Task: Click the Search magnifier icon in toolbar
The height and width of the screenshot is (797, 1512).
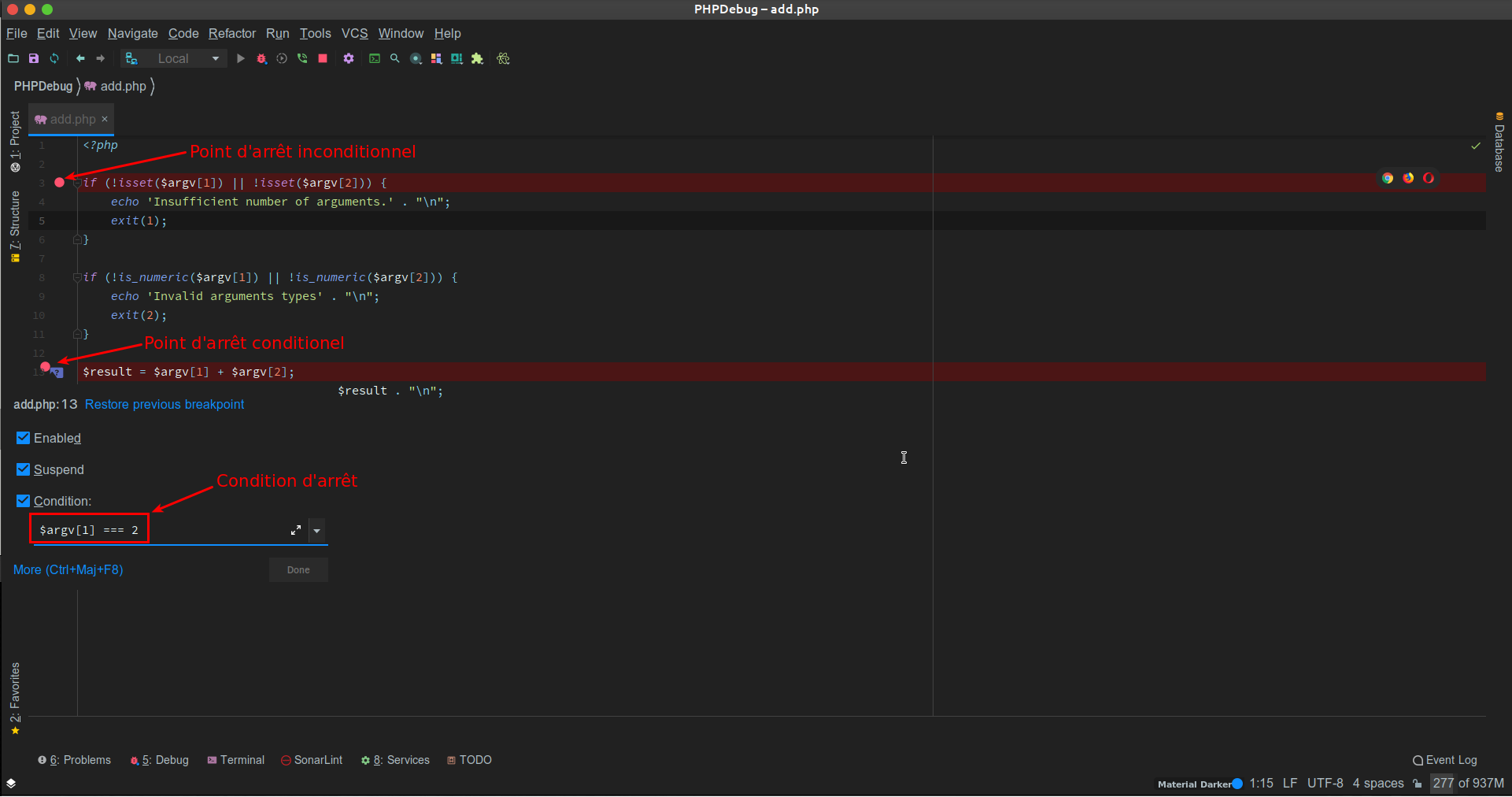Action: (395, 59)
